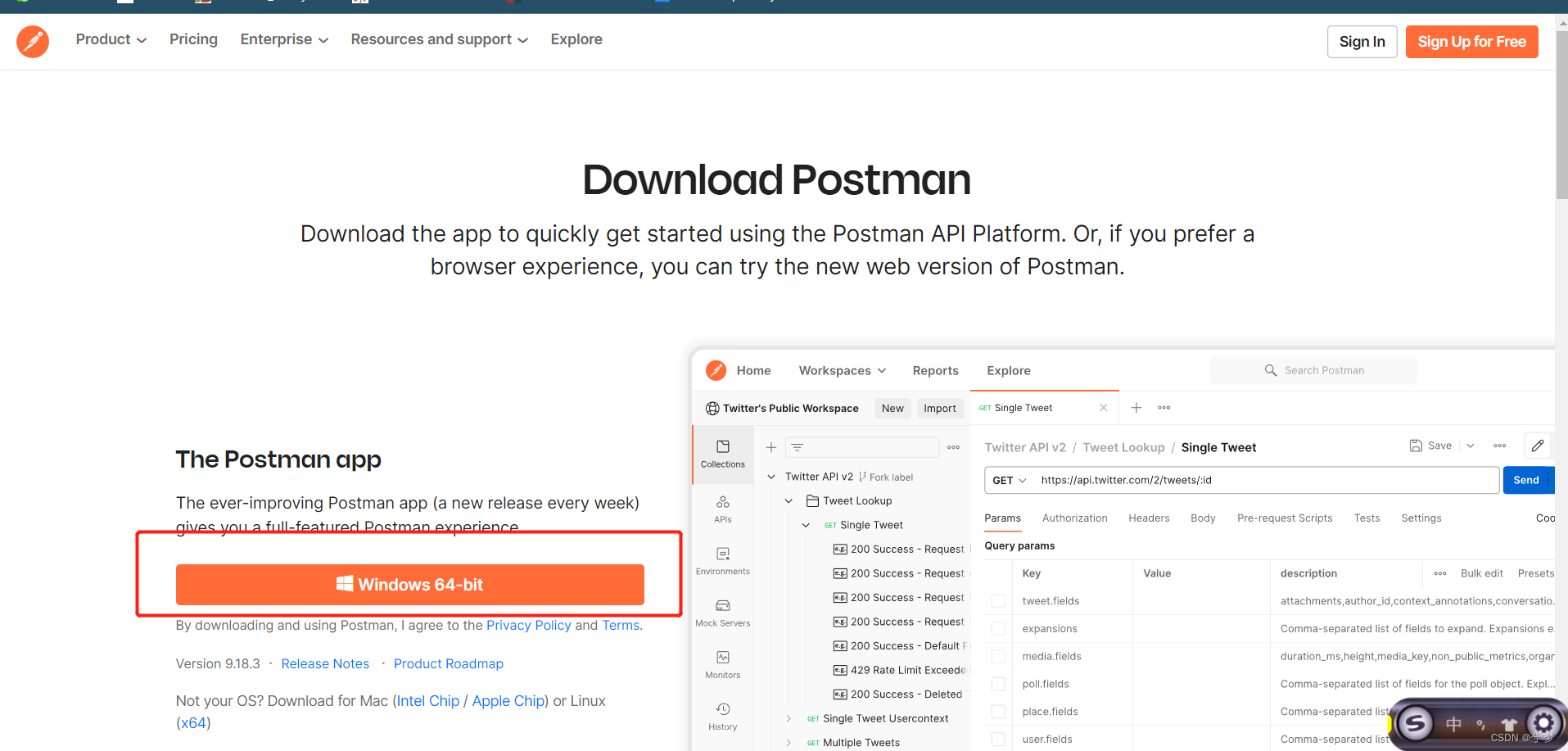Screen dimensions: 1568x751
Task: Click the Postman logo in website header
Action: tap(33, 41)
